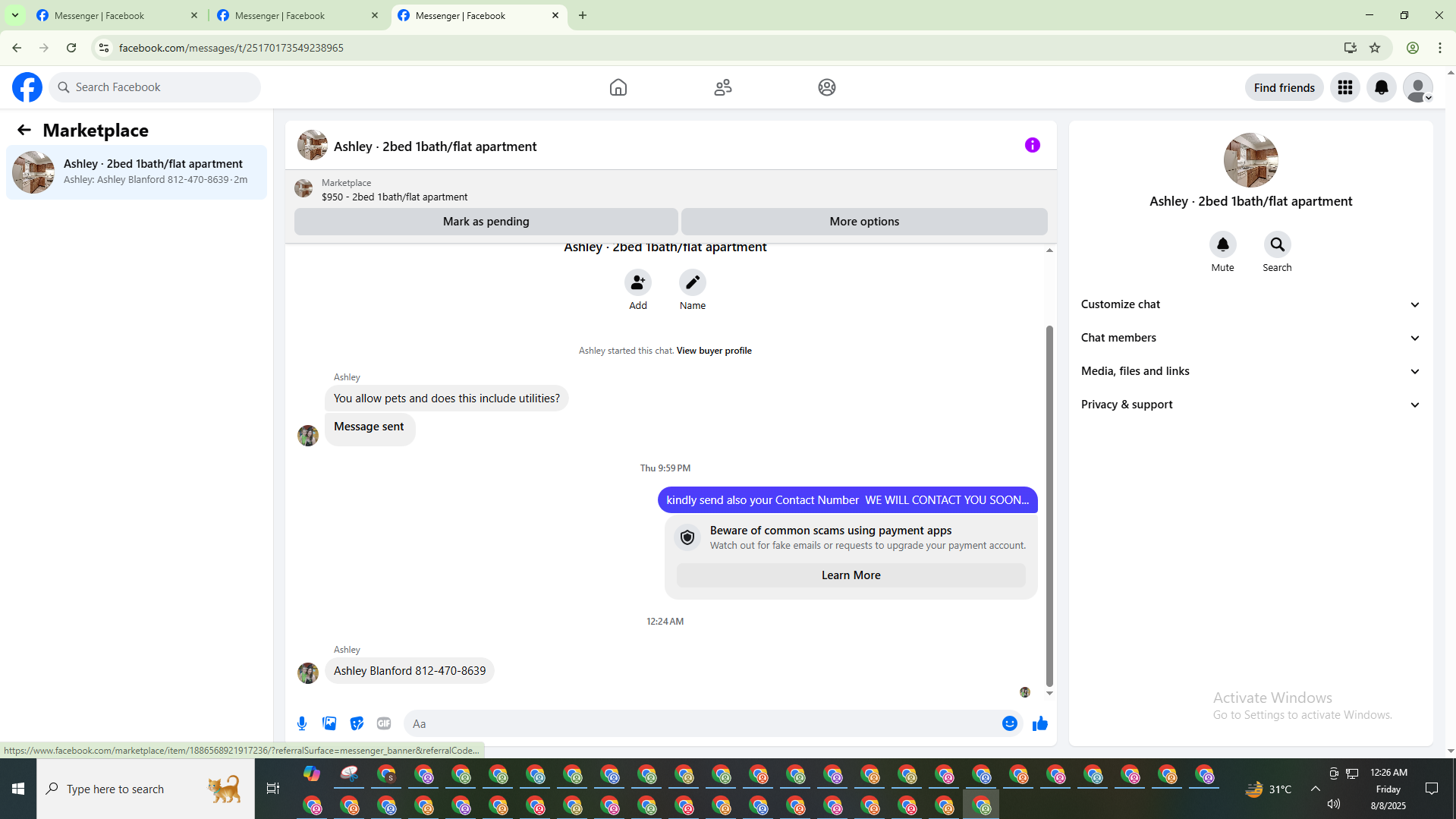Image resolution: width=1456 pixels, height=819 pixels.
Task: Bookmark this page with the star
Action: tap(1375, 48)
